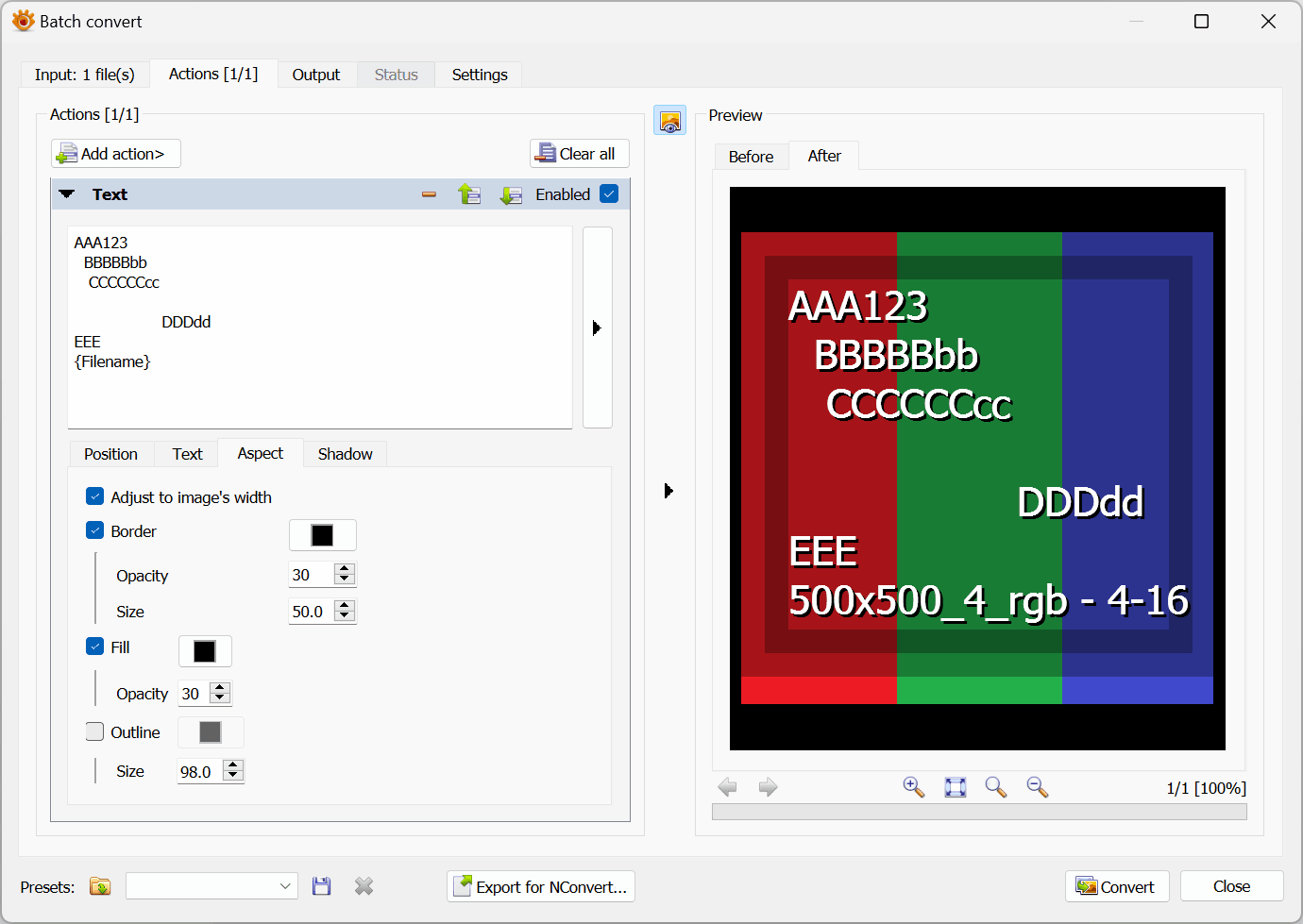Toggle the preview panel image icon
Viewport: 1303px width, 924px height.
tap(669, 121)
